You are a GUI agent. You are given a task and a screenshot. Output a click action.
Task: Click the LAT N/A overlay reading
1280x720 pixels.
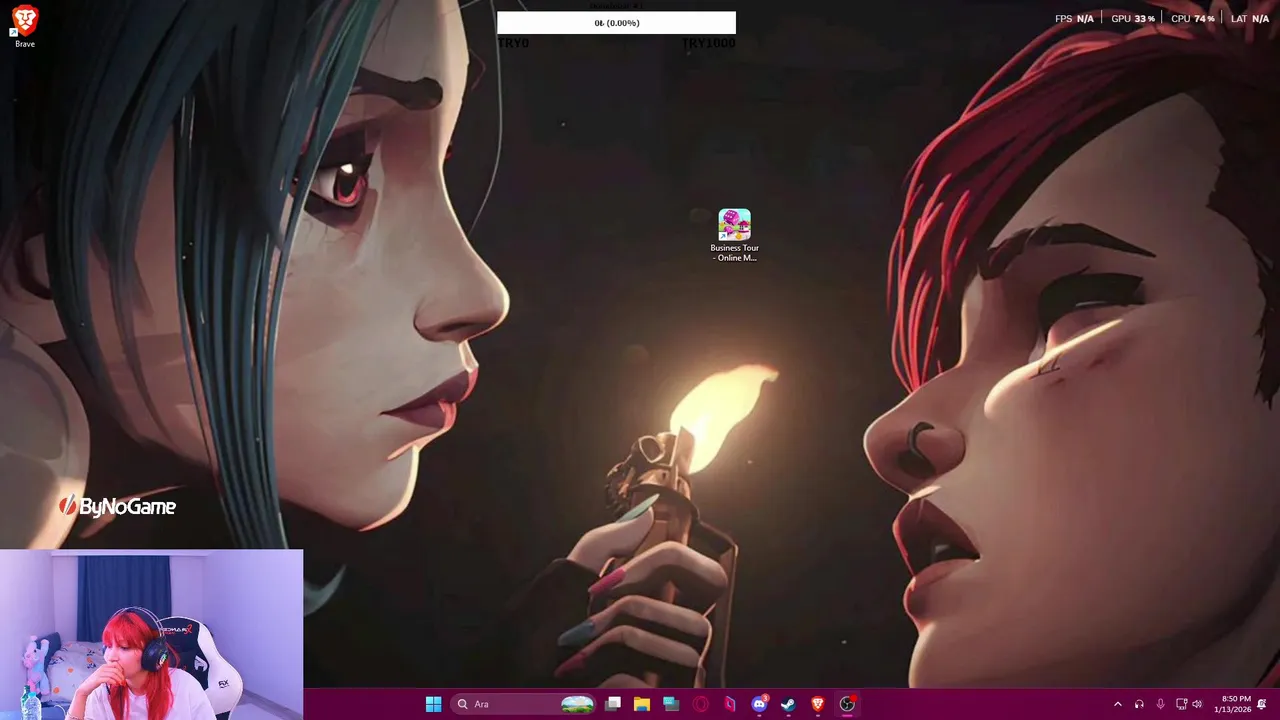click(1250, 19)
